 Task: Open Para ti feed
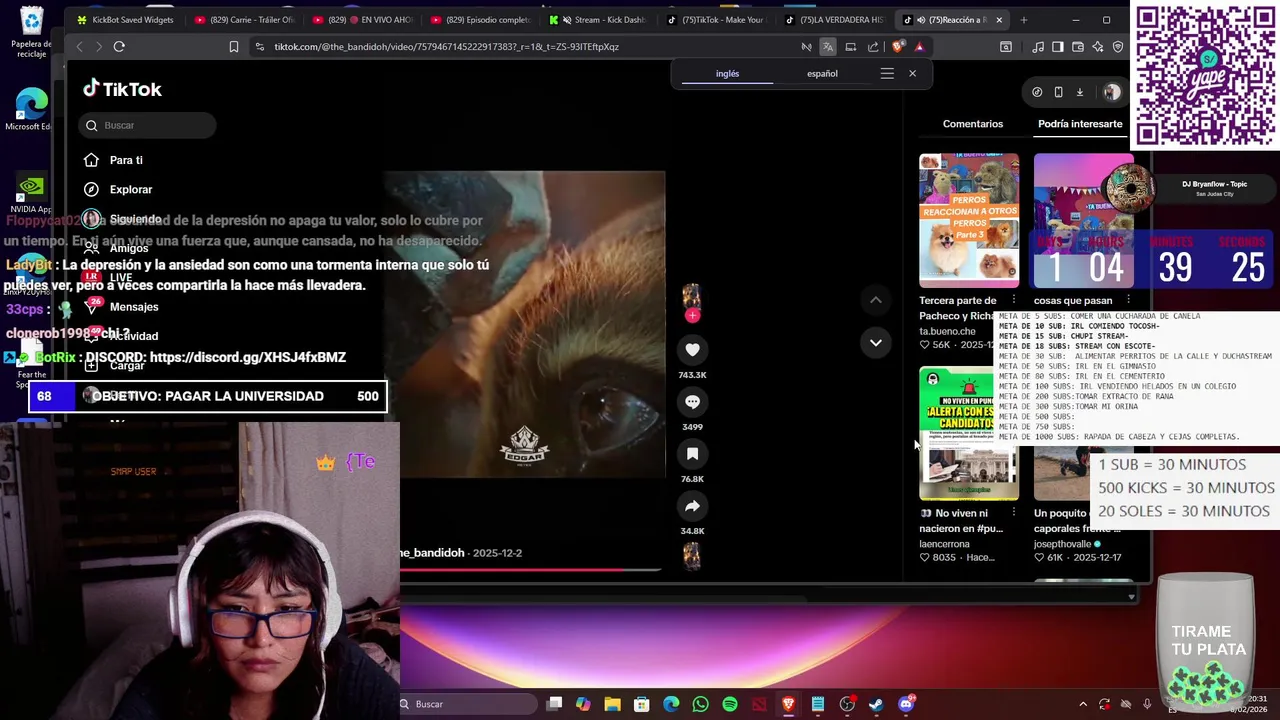(126, 160)
